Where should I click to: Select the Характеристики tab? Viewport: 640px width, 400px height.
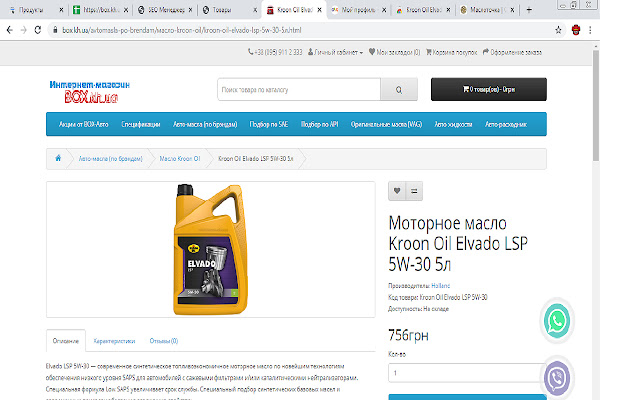point(114,340)
